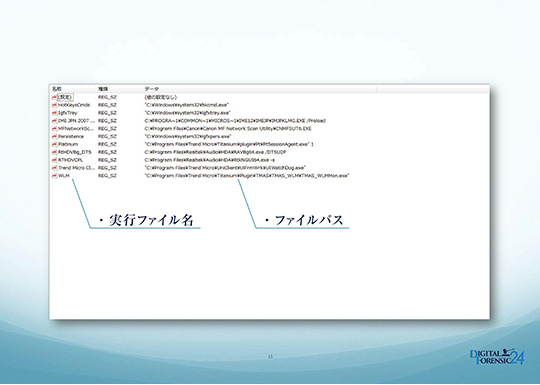Click the icon beside the Platinum entry
This screenshot has width=540, height=385.
pyautogui.click(x=54, y=144)
